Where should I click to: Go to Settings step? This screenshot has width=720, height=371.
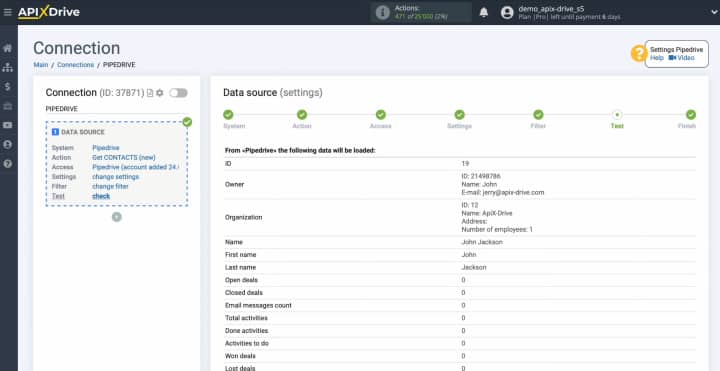(x=459, y=115)
